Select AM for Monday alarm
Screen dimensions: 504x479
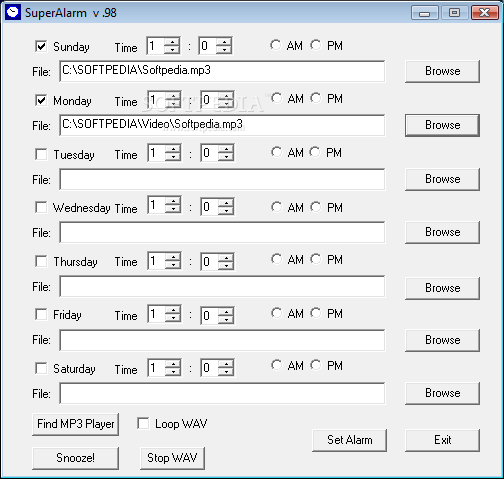click(x=276, y=98)
